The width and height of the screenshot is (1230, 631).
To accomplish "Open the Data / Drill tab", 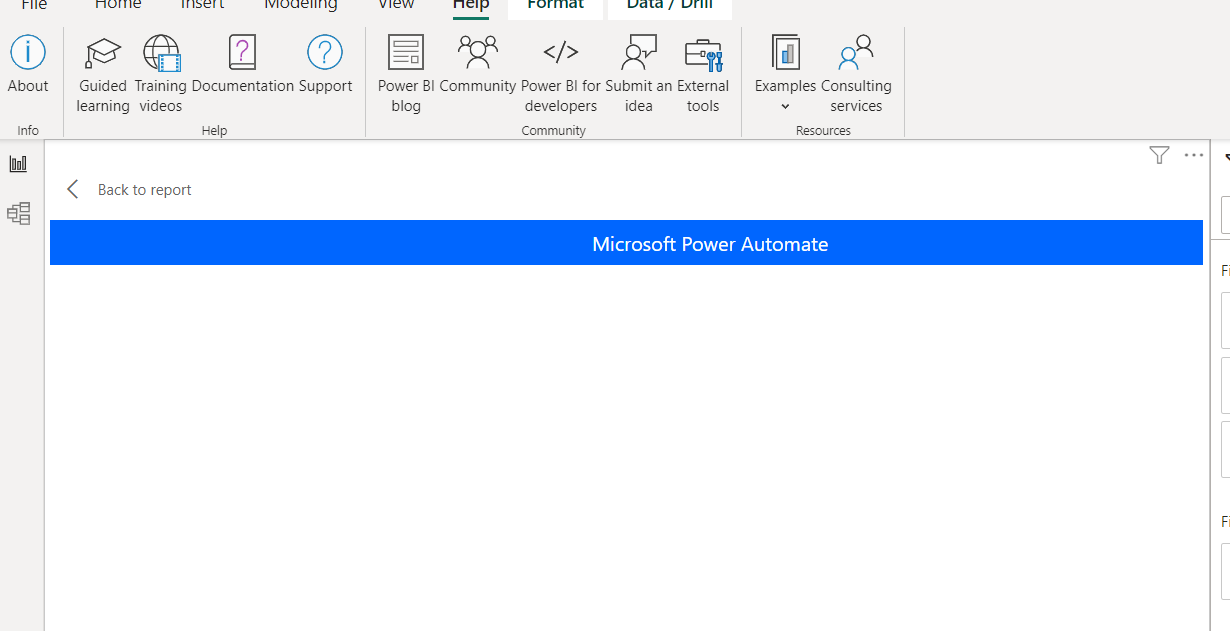I will pos(670,6).
